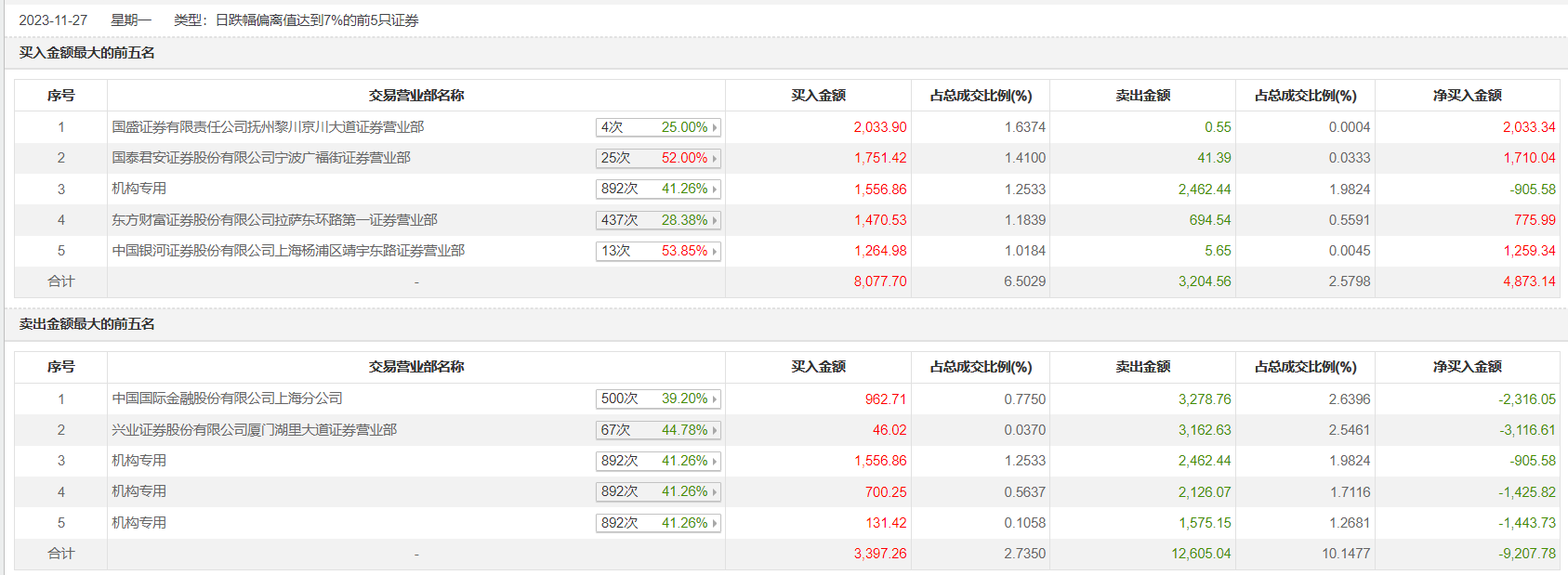Open 东方财富证券拉萨东环路第一证券营业部 link
The height and width of the screenshot is (575, 1568).
pos(274,220)
